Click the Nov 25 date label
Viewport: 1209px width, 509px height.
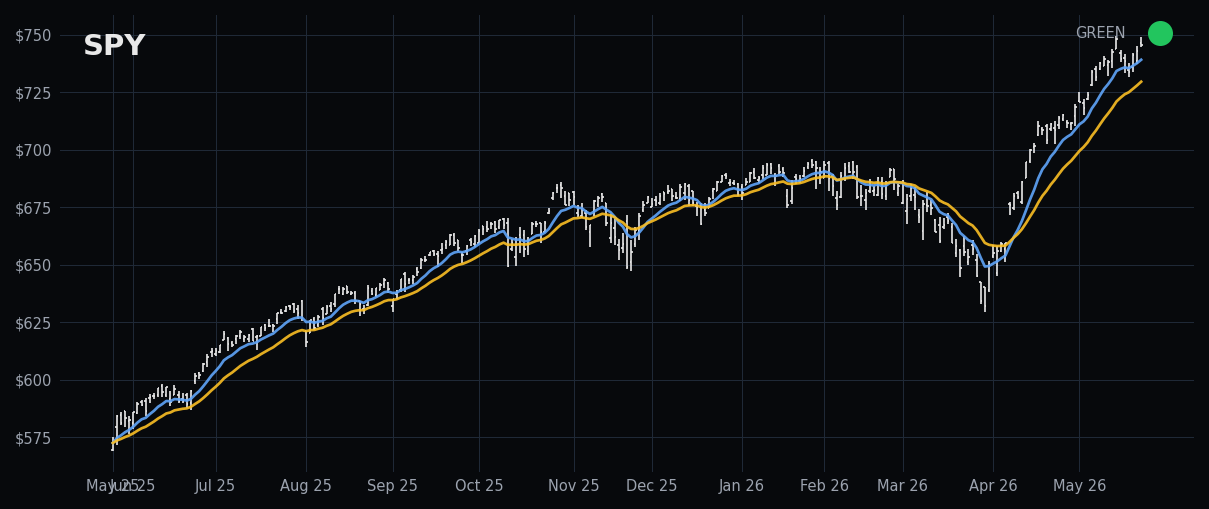click(574, 486)
